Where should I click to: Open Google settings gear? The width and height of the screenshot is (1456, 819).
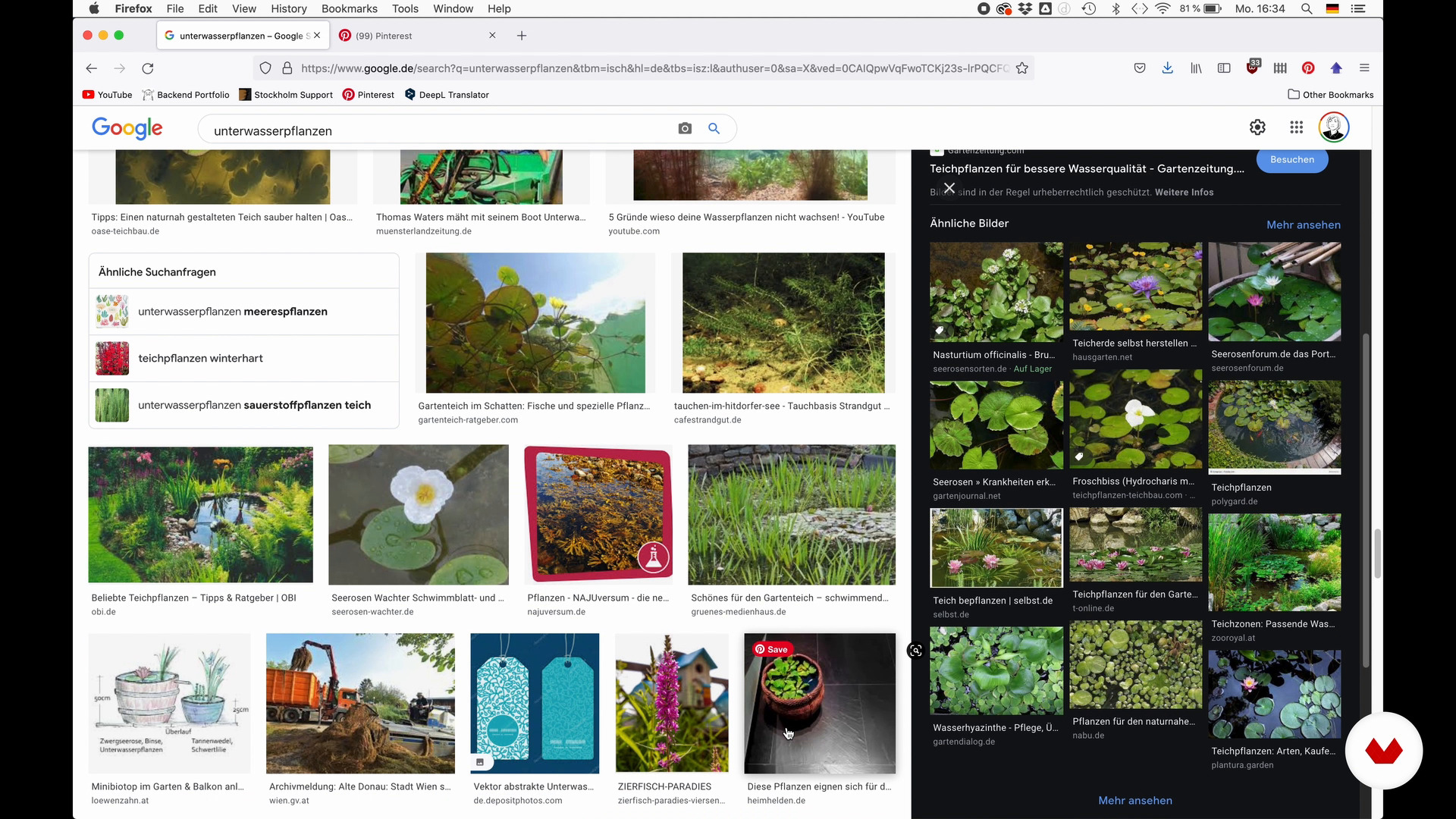pos(1257,127)
